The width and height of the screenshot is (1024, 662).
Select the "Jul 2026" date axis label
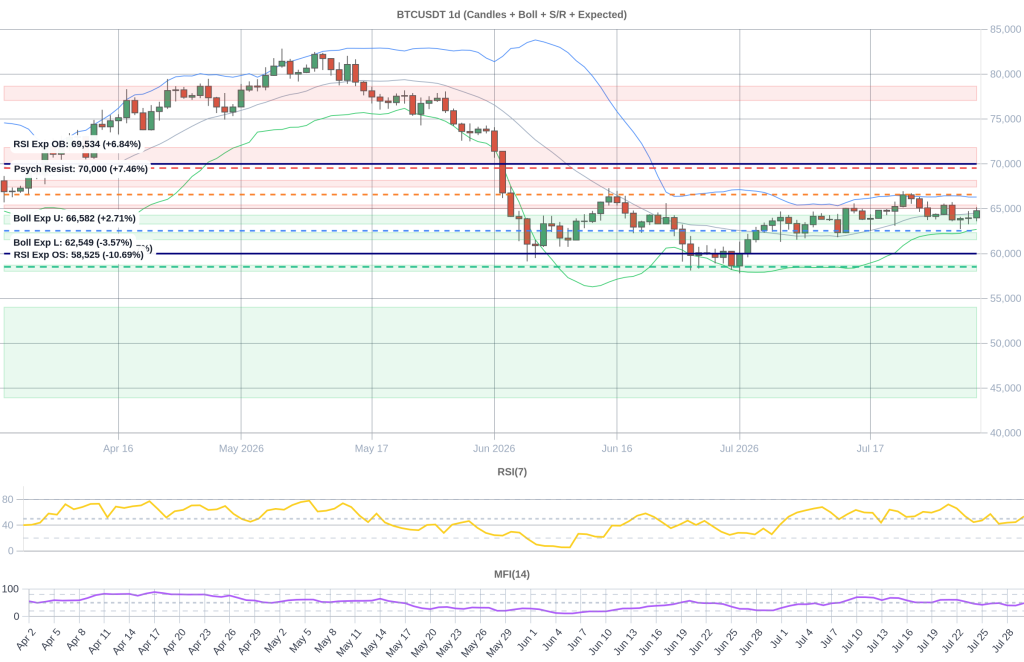(739, 449)
